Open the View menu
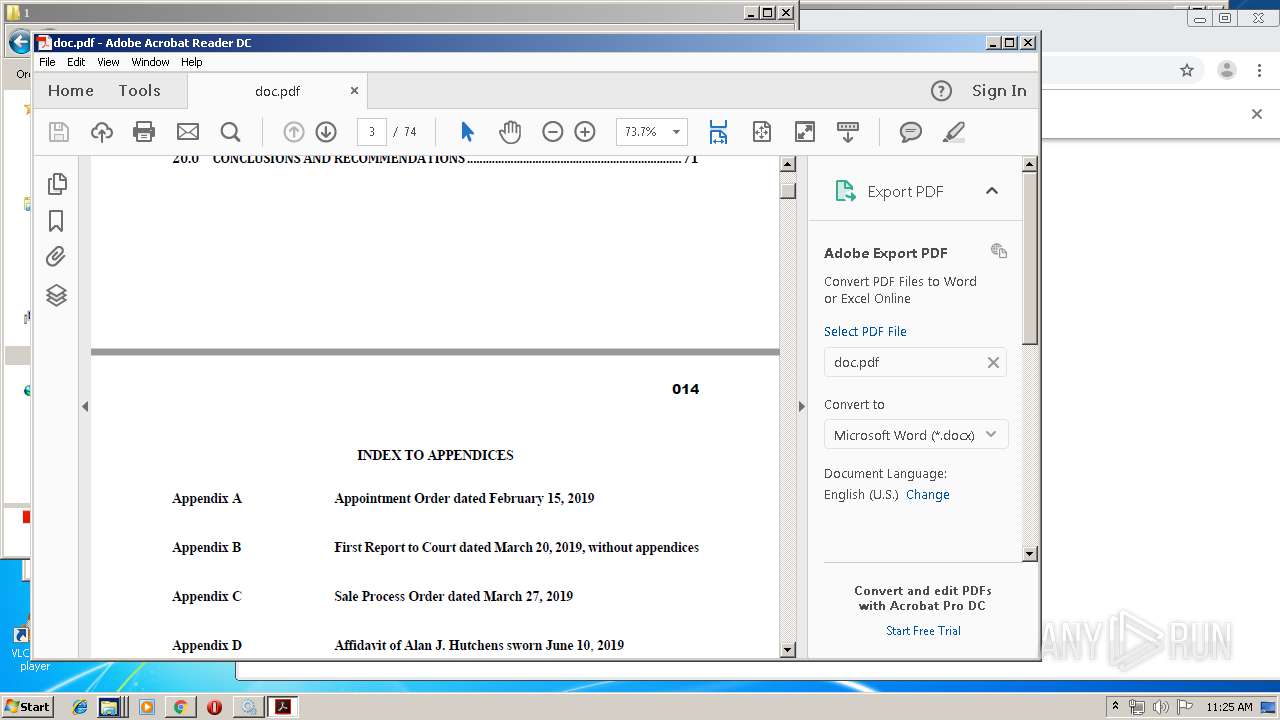The image size is (1280, 720). tap(108, 62)
